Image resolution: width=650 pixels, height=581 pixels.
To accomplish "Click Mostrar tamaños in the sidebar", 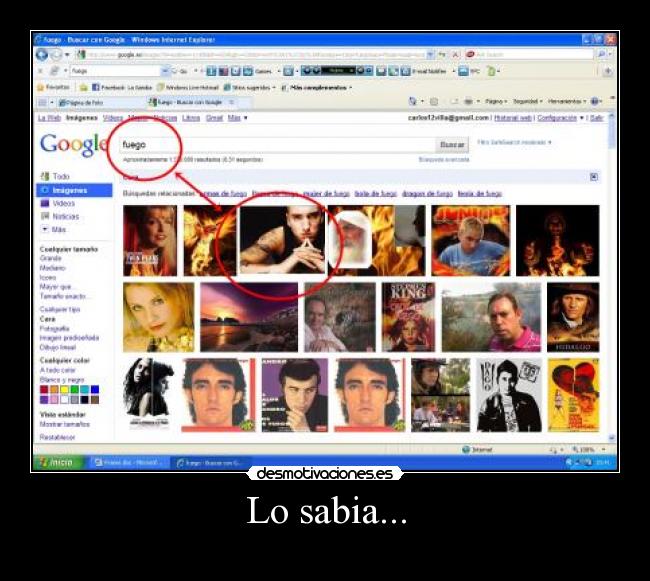I will 65,424.
